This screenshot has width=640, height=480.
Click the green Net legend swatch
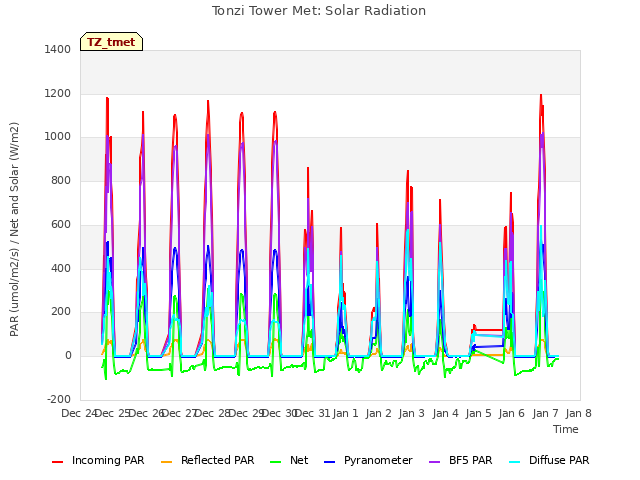tap(276, 462)
